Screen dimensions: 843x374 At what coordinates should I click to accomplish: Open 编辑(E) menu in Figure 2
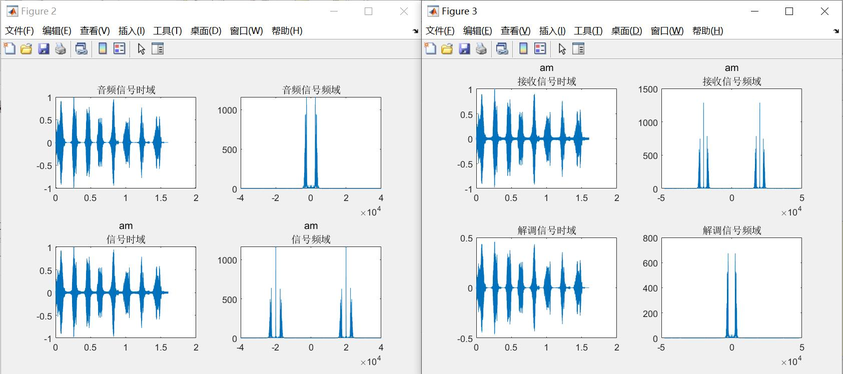[57, 31]
